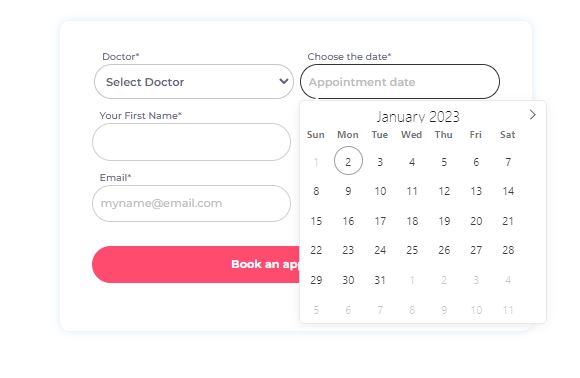Select January 26 on the calendar
The height and width of the screenshot is (378, 580).
444,250
